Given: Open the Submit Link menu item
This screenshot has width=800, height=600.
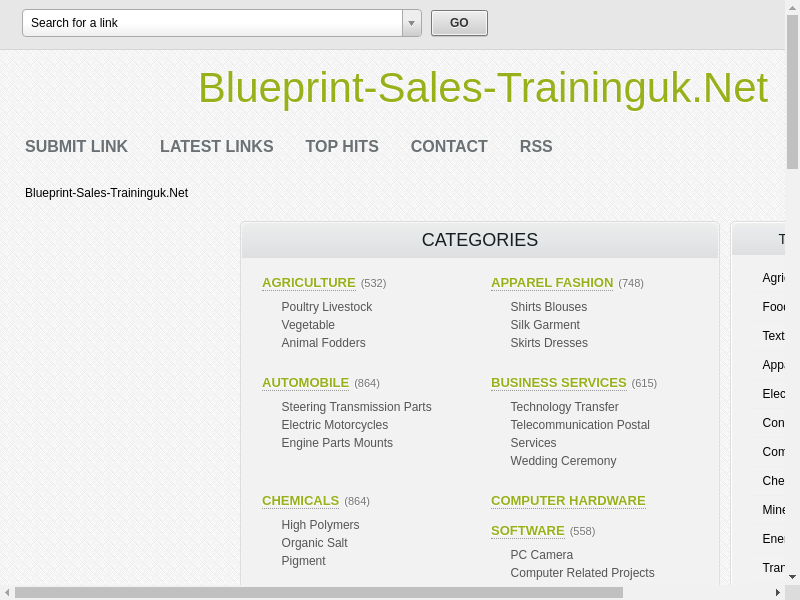Looking at the screenshot, I should coord(76,146).
